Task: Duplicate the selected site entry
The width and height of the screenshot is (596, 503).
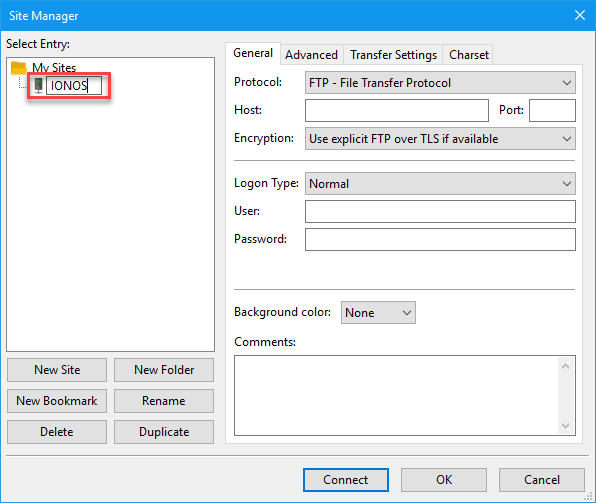Action: [x=164, y=432]
